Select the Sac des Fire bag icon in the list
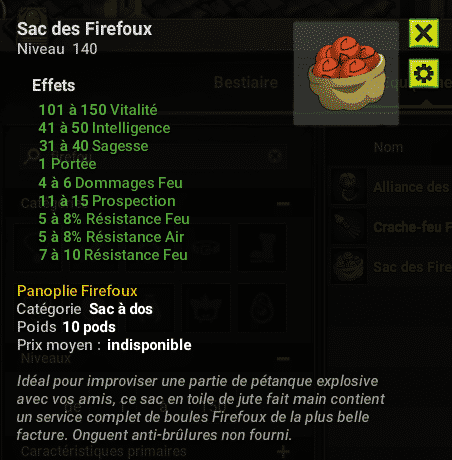Screen dimensions: 452x460 [349, 267]
